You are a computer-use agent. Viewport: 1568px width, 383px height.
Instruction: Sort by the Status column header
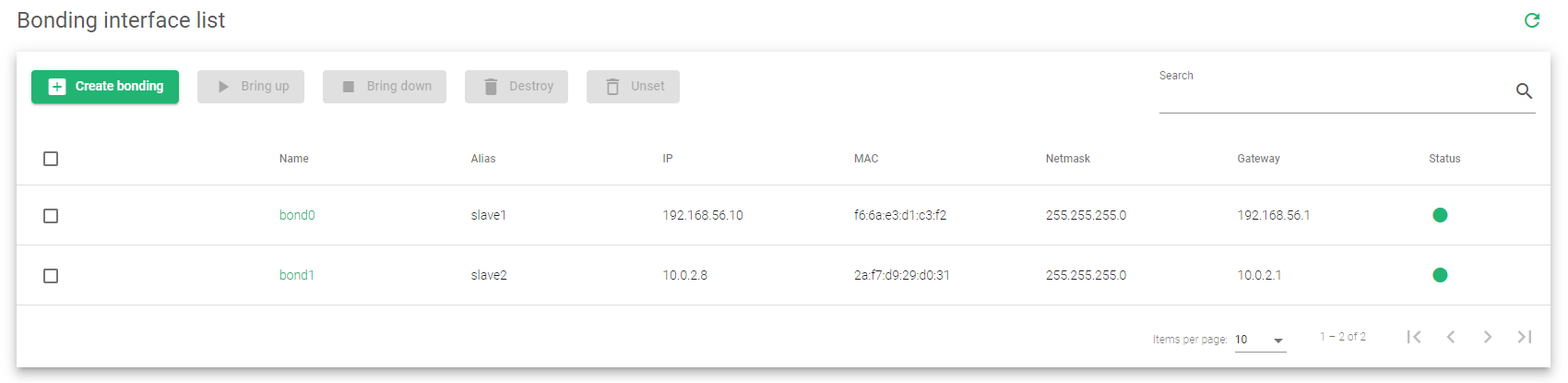[x=1444, y=159]
